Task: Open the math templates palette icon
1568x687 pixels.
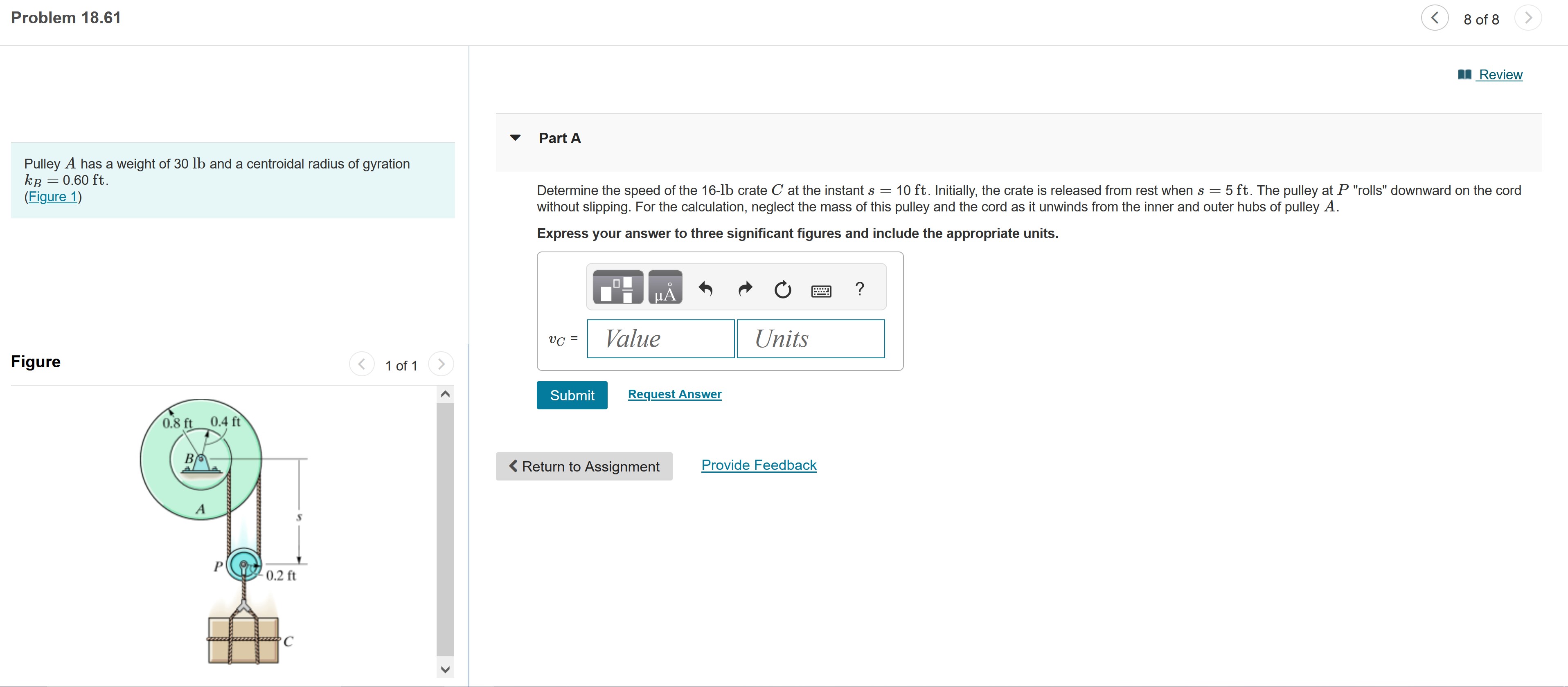Action: (617, 287)
